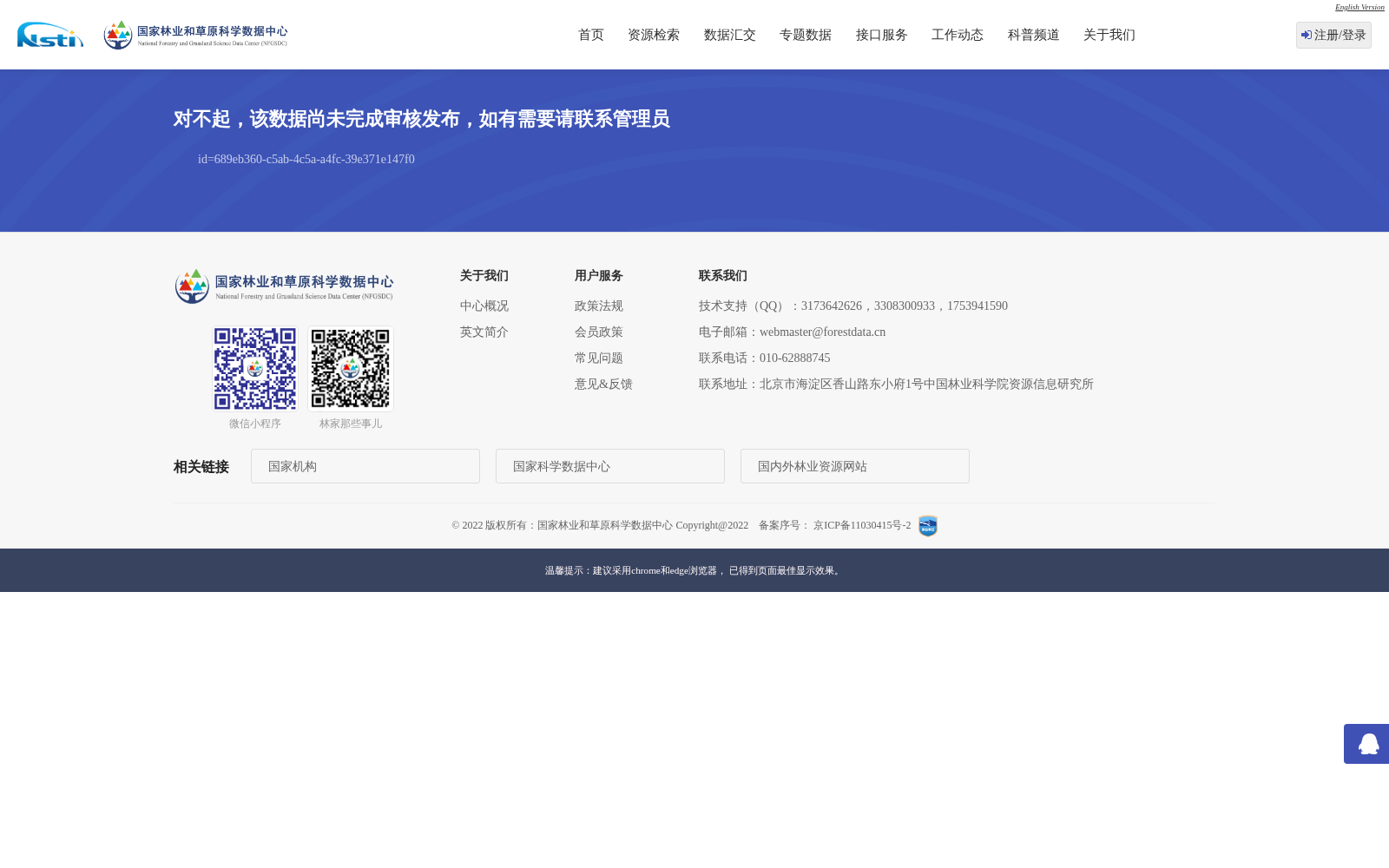Click the data id text

click(306, 160)
